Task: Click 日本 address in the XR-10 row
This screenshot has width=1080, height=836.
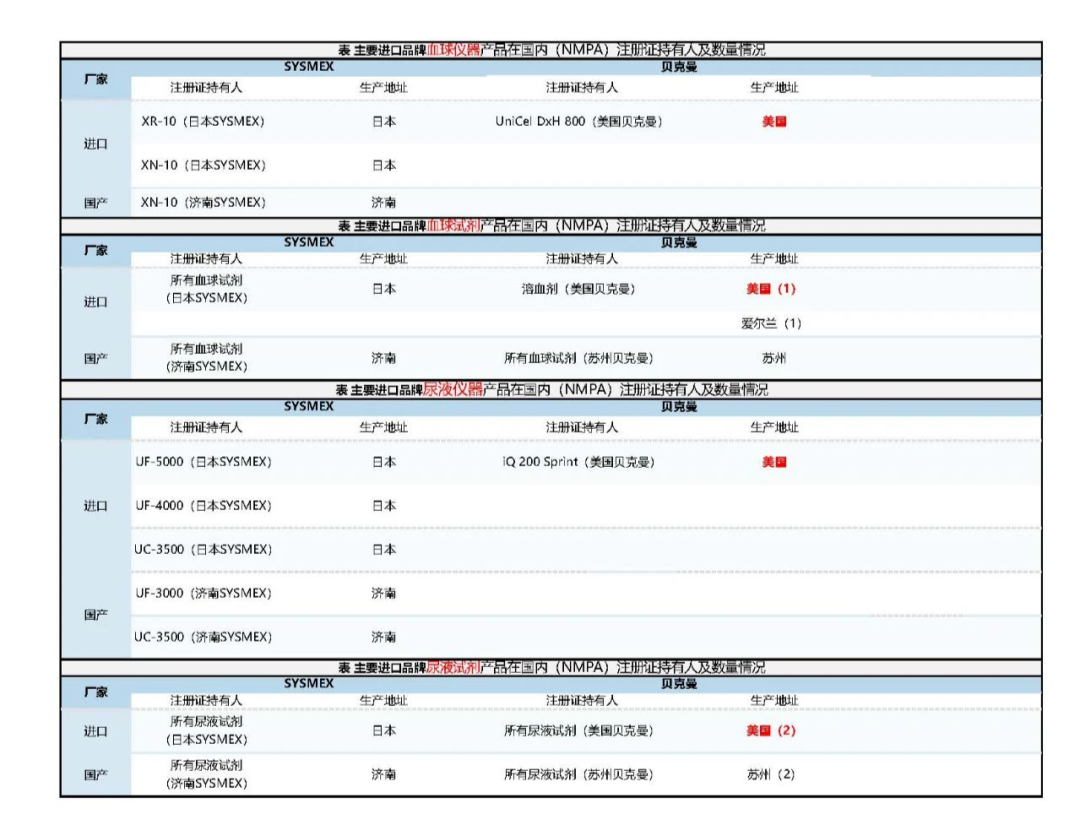Action: [384, 121]
